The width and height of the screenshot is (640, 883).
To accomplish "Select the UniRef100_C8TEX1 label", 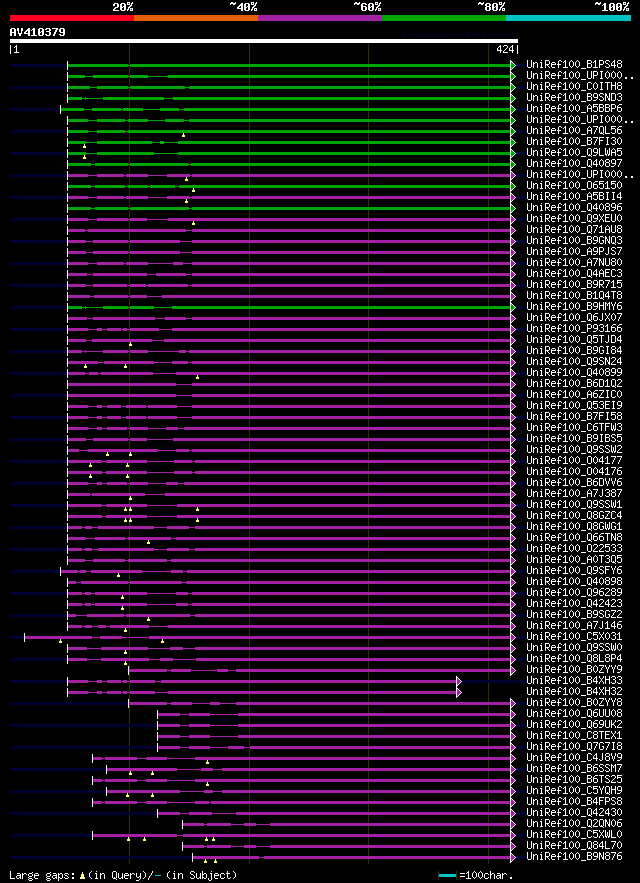I will (574, 737).
